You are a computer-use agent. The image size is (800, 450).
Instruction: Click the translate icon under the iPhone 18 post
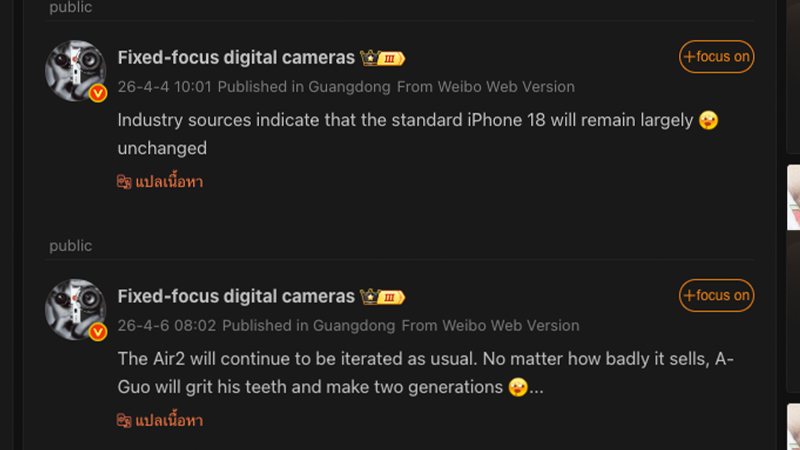coord(124,182)
